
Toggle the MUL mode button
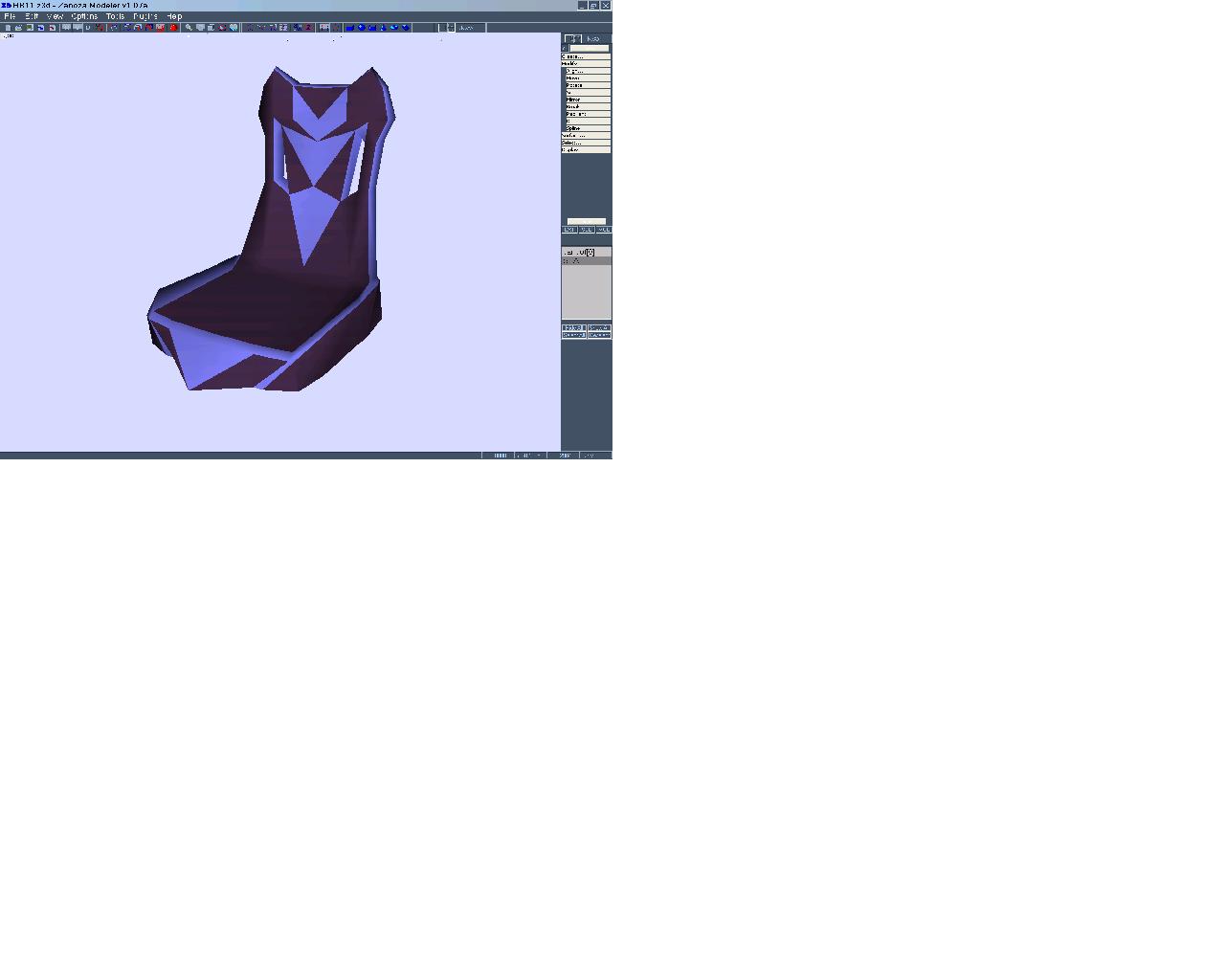coord(603,230)
